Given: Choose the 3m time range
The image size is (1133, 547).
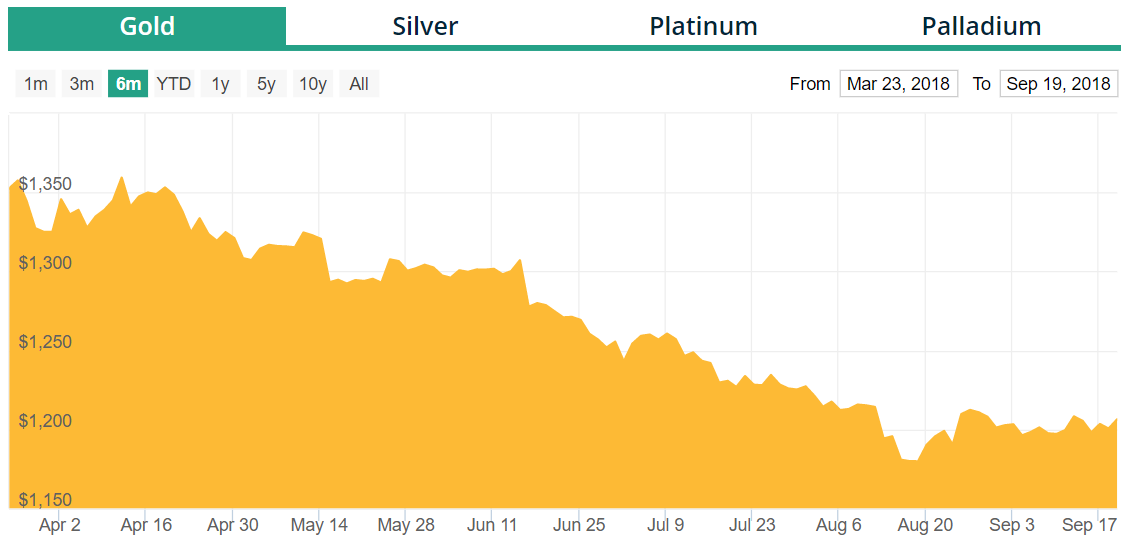Looking at the screenshot, I should [x=82, y=84].
